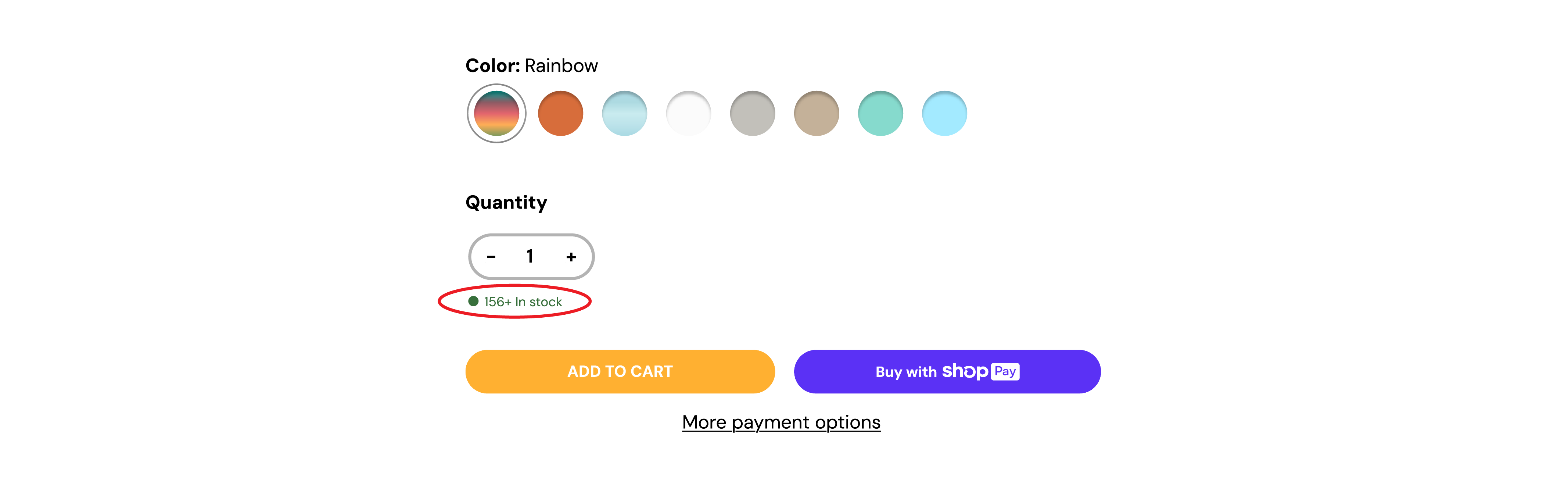This screenshot has width=1568, height=489.
Task: Select the white color swatch
Action: pyautogui.click(x=688, y=113)
